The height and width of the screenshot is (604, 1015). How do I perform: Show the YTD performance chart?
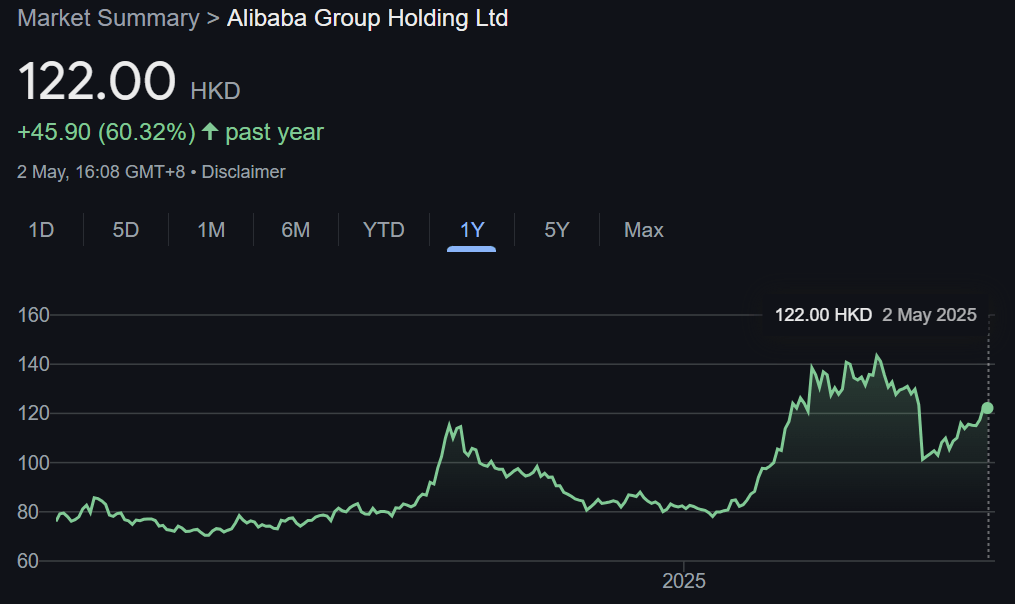tap(383, 230)
